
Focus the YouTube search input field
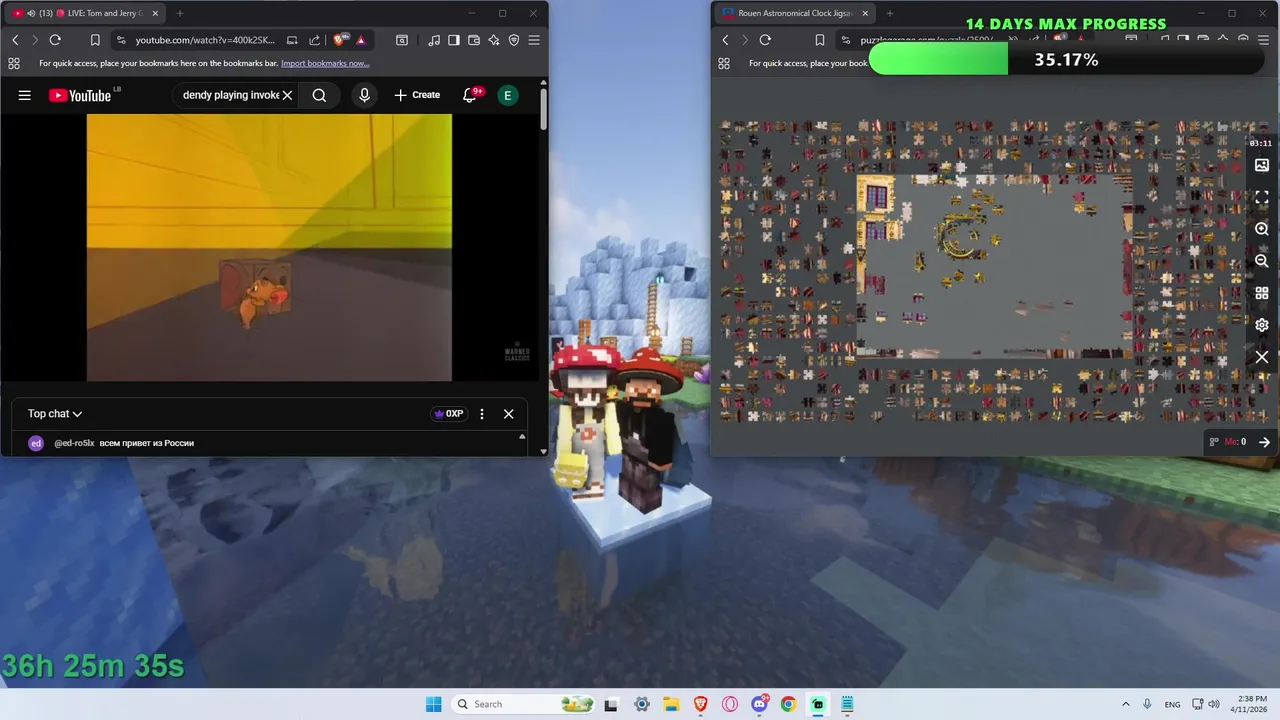[x=231, y=95]
